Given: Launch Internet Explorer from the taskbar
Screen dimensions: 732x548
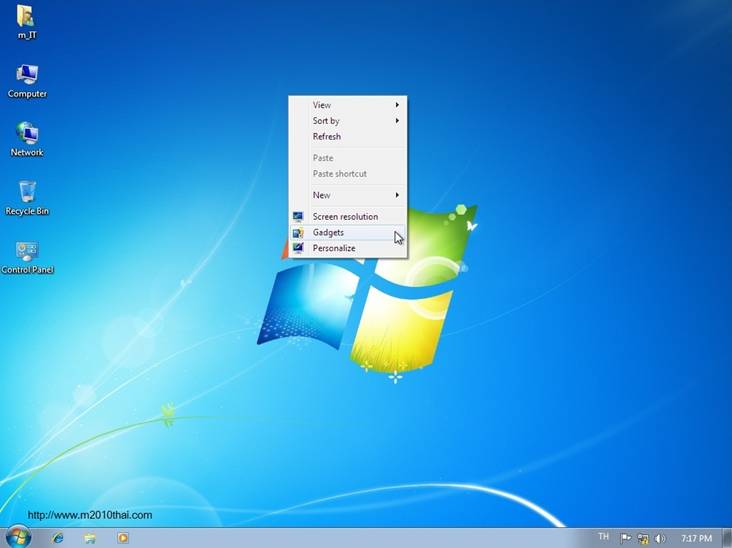Looking at the screenshot, I should 58,538.
